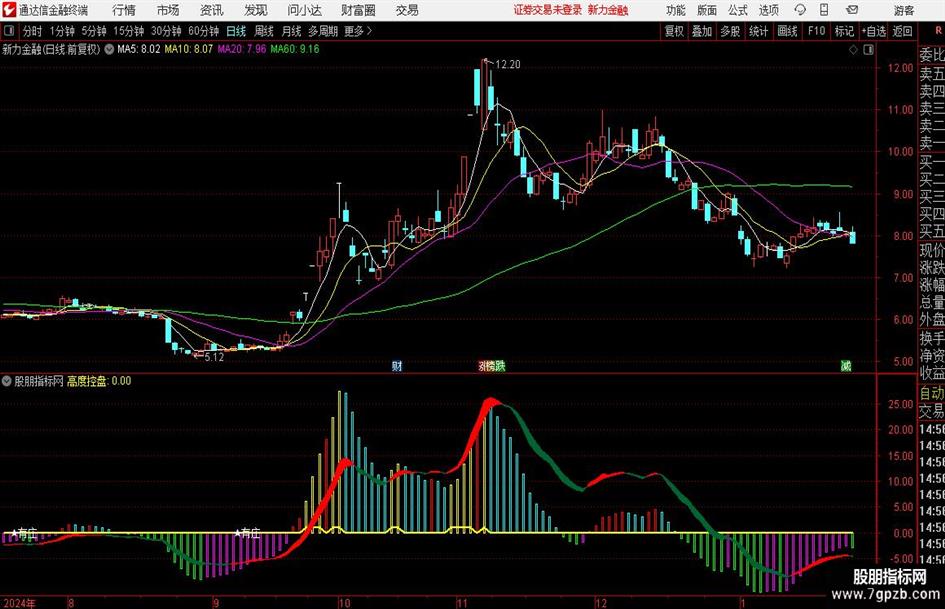This screenshot has height=609, width=945.
Task: Open the 功能 menu
Action: 676,10
